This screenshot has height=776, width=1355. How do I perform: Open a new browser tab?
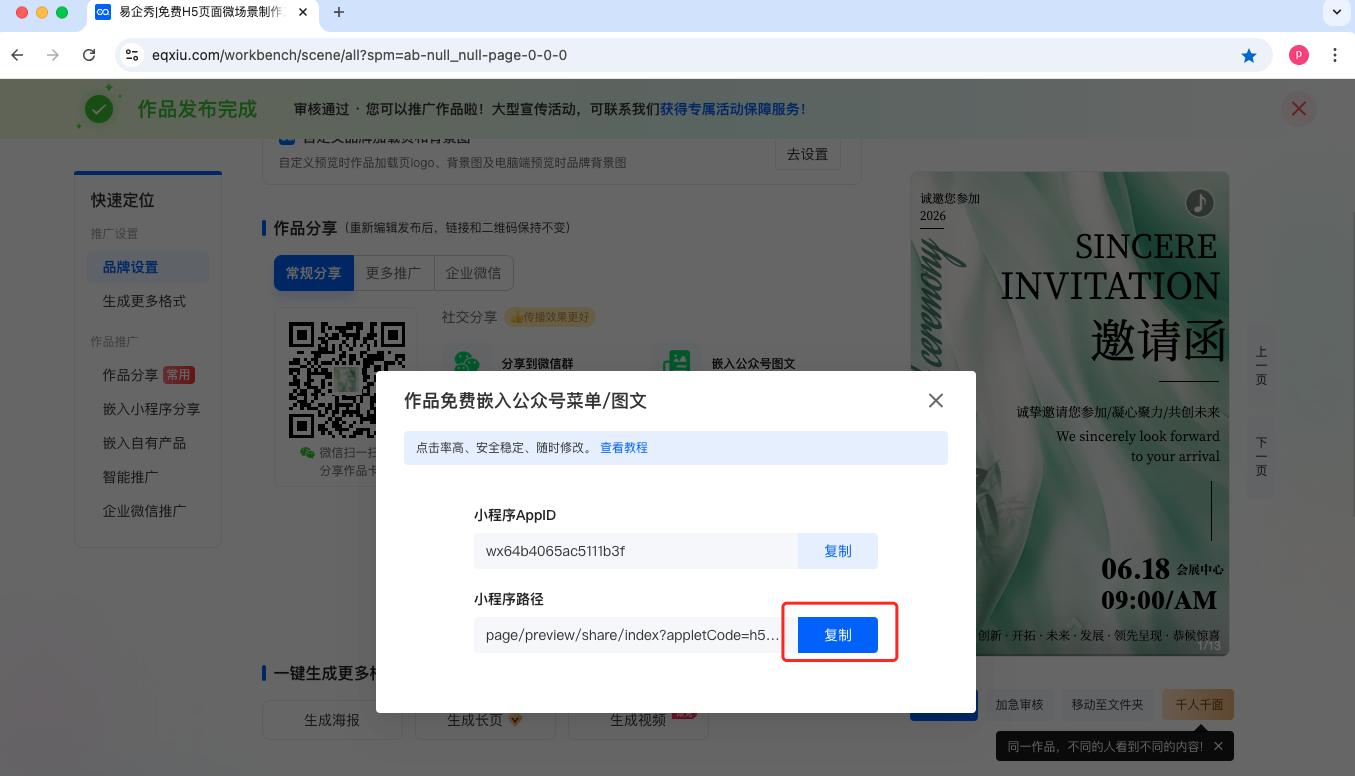click(x=338, y=13)
